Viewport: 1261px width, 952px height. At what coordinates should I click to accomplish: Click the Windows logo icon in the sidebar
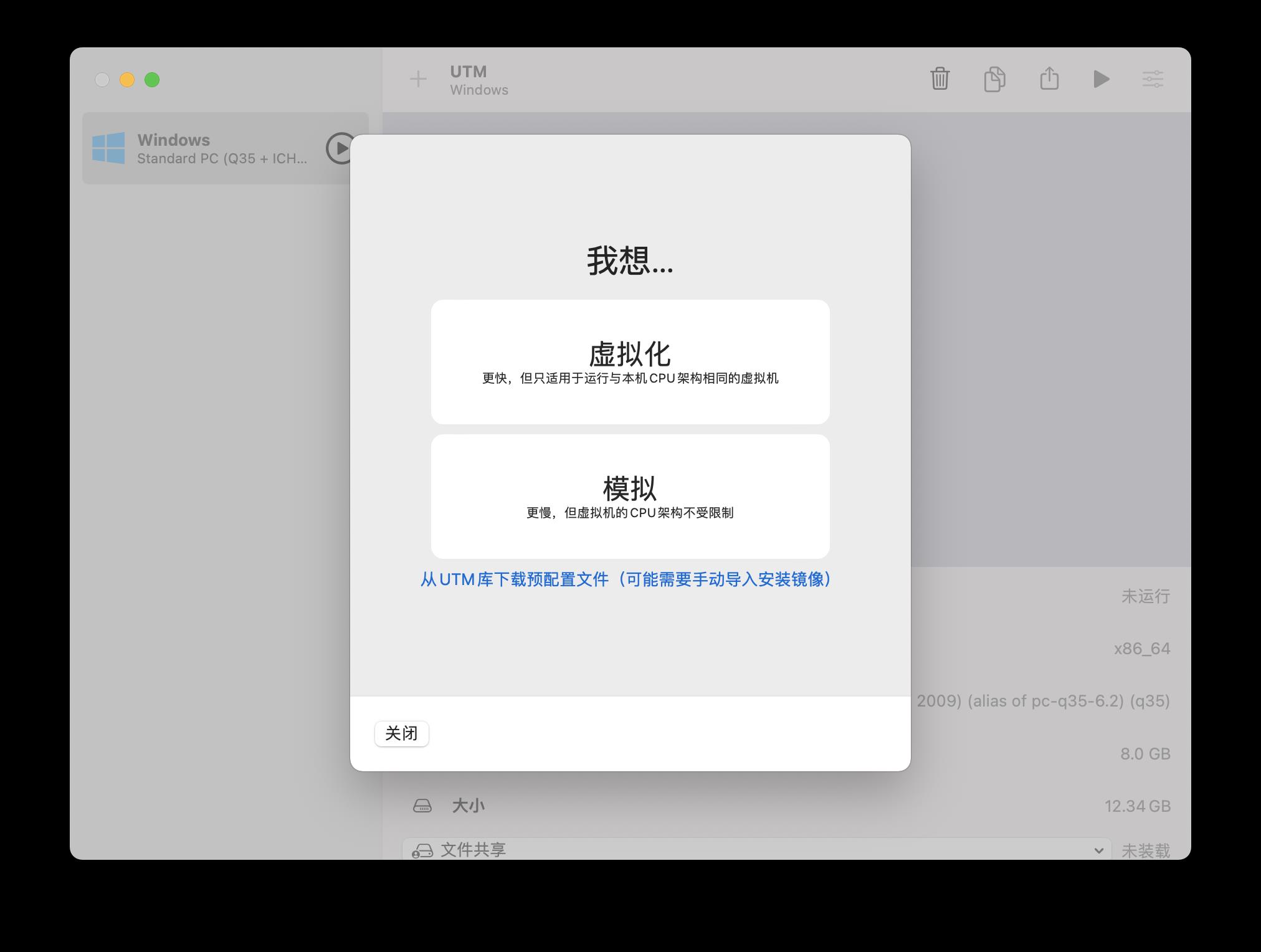pyautogui.click(x=108, y=148)
